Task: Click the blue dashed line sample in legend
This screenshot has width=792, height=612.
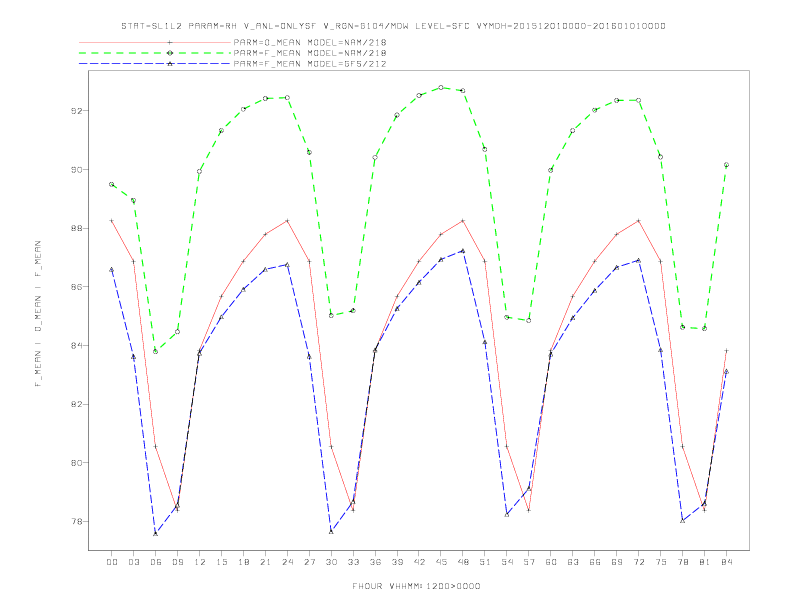Action: click(x=155, y=64)
